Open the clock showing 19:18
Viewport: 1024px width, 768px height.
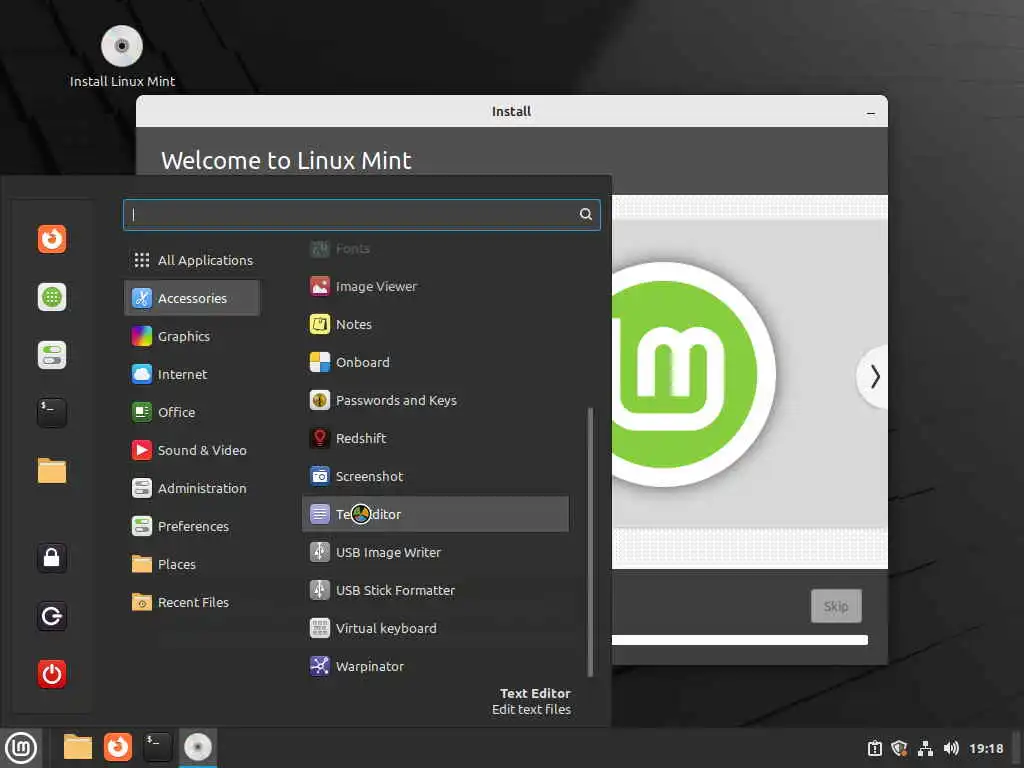point(986,748)
